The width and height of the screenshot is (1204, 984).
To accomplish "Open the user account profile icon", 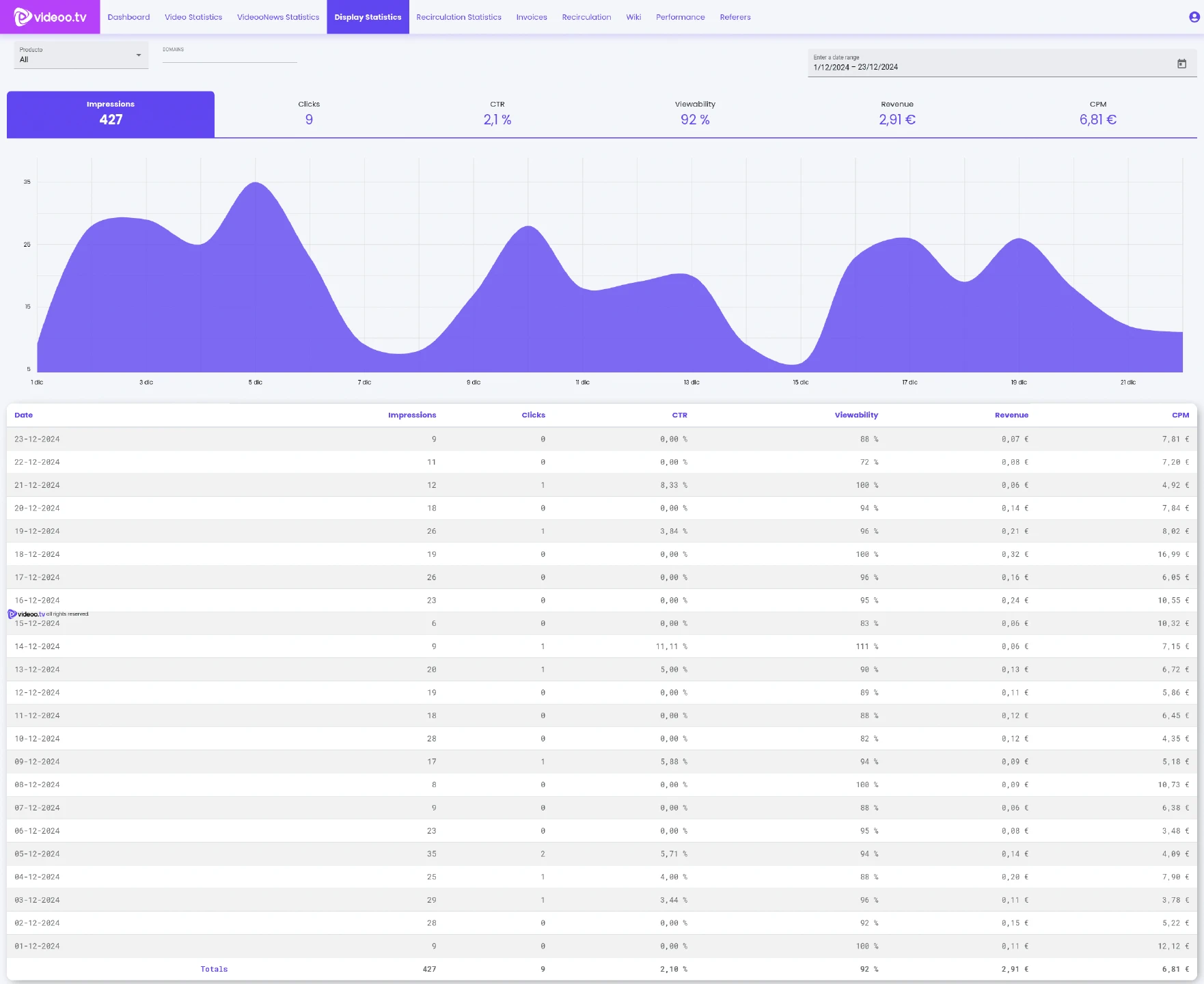I will pyautogui.click(x=1194, y=17).
